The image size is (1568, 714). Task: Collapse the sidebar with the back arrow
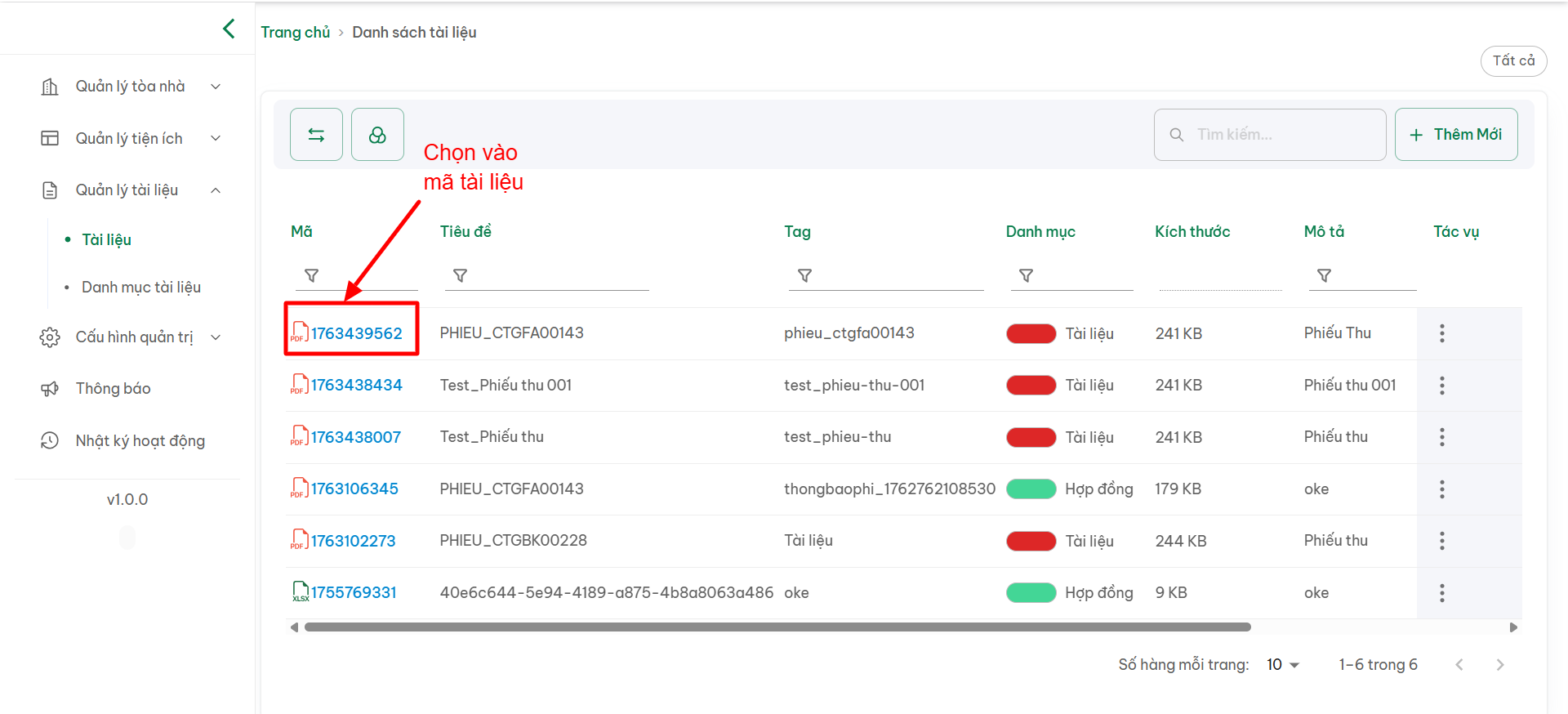[x=229, y=29]
